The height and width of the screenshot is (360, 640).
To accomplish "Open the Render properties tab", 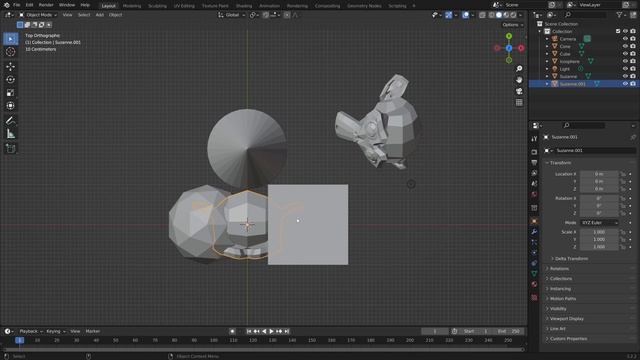I will (534, 152).
